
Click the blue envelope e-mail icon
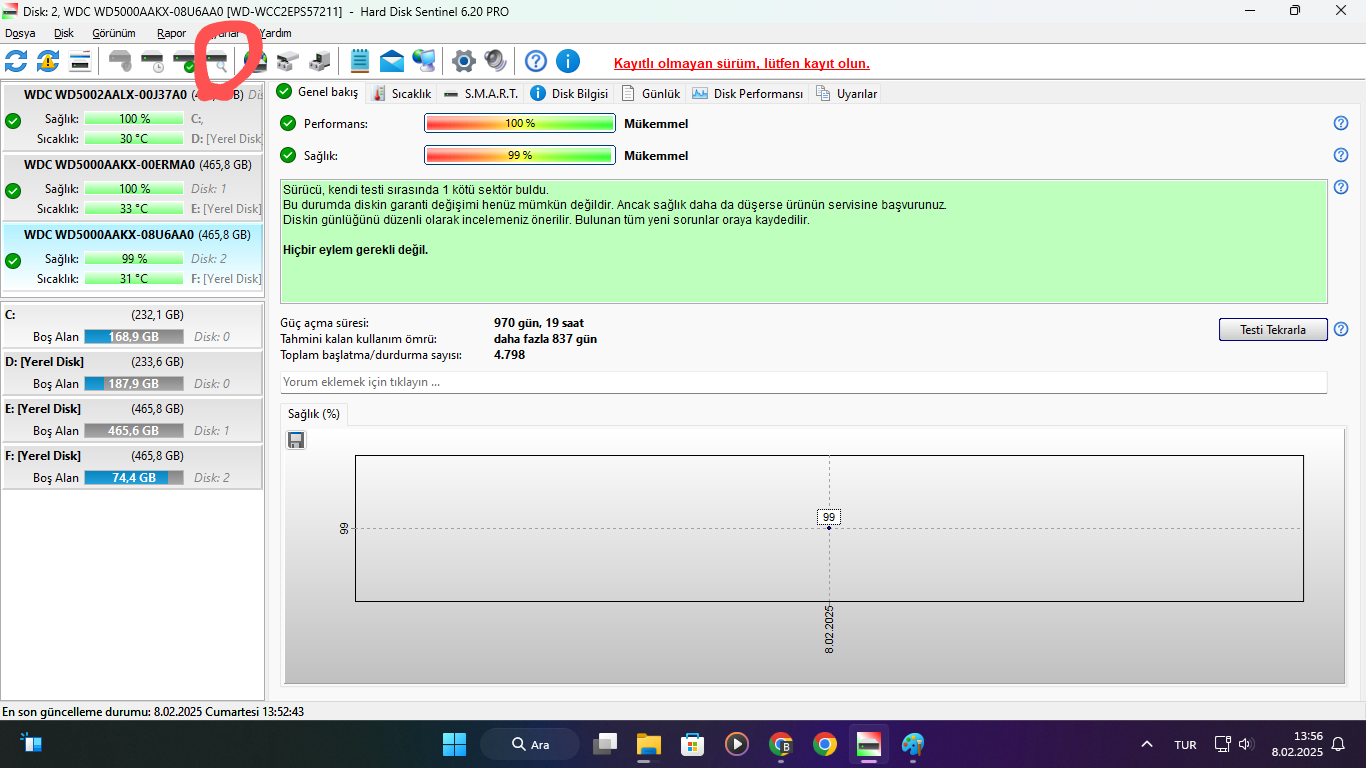(x=392, y=61)
